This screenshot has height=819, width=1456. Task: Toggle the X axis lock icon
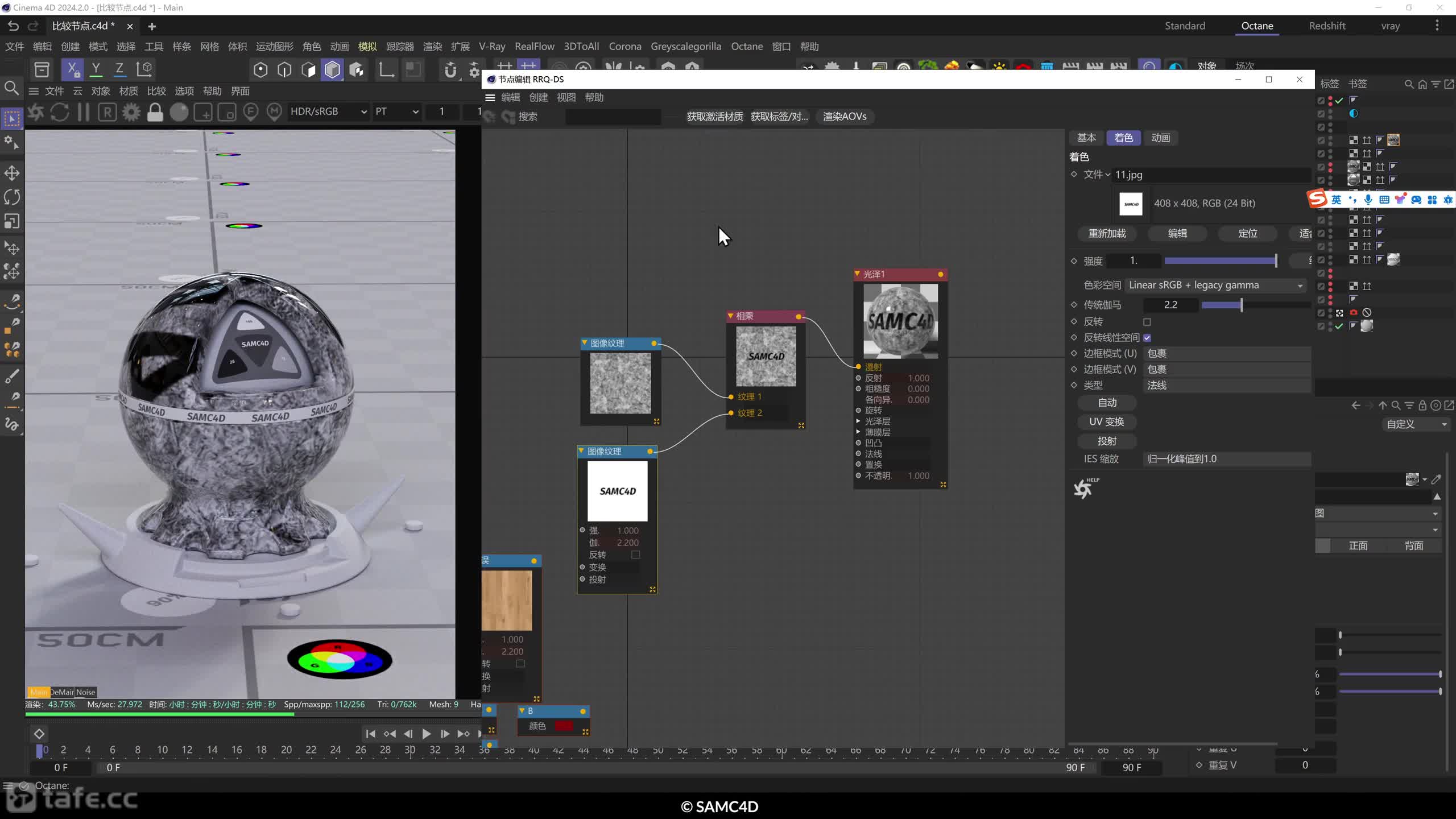tap(72, 69)
